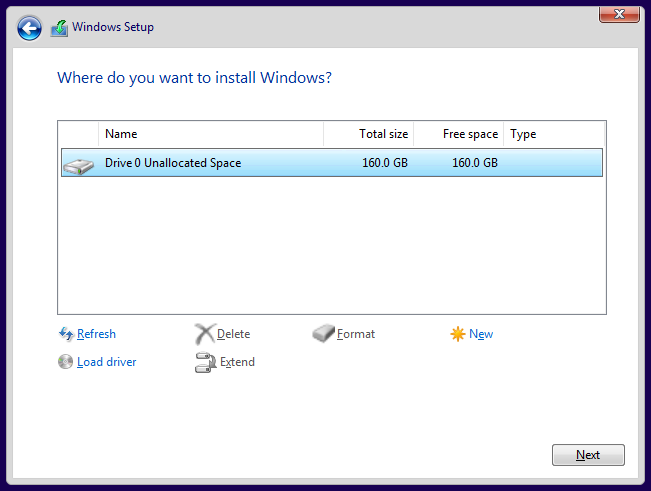Viewport: 651px width, 491px height.
Task: Click the Windows Setup title bar icon
Action: (x=60, y=28)
